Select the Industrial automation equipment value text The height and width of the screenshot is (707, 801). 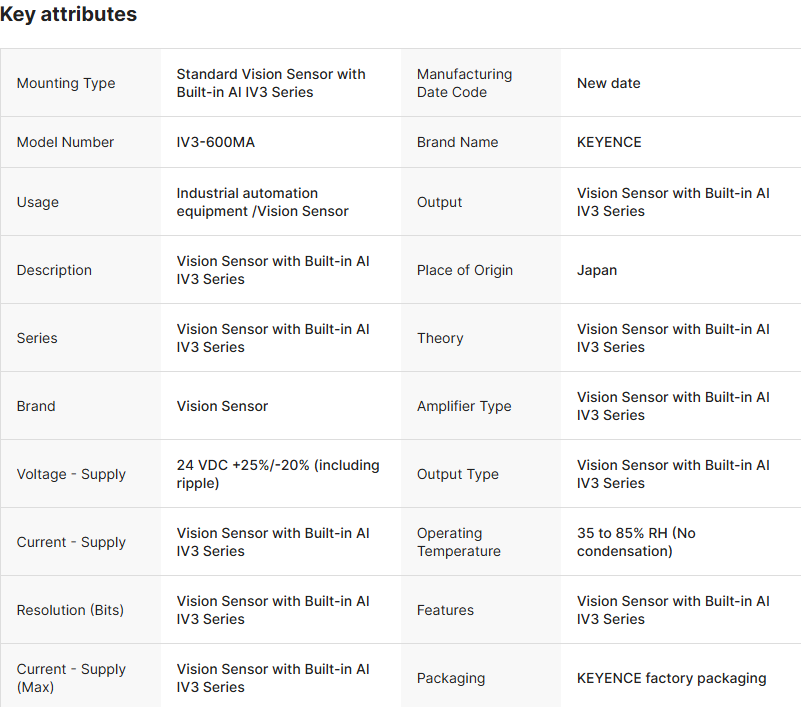coord(262,202)
